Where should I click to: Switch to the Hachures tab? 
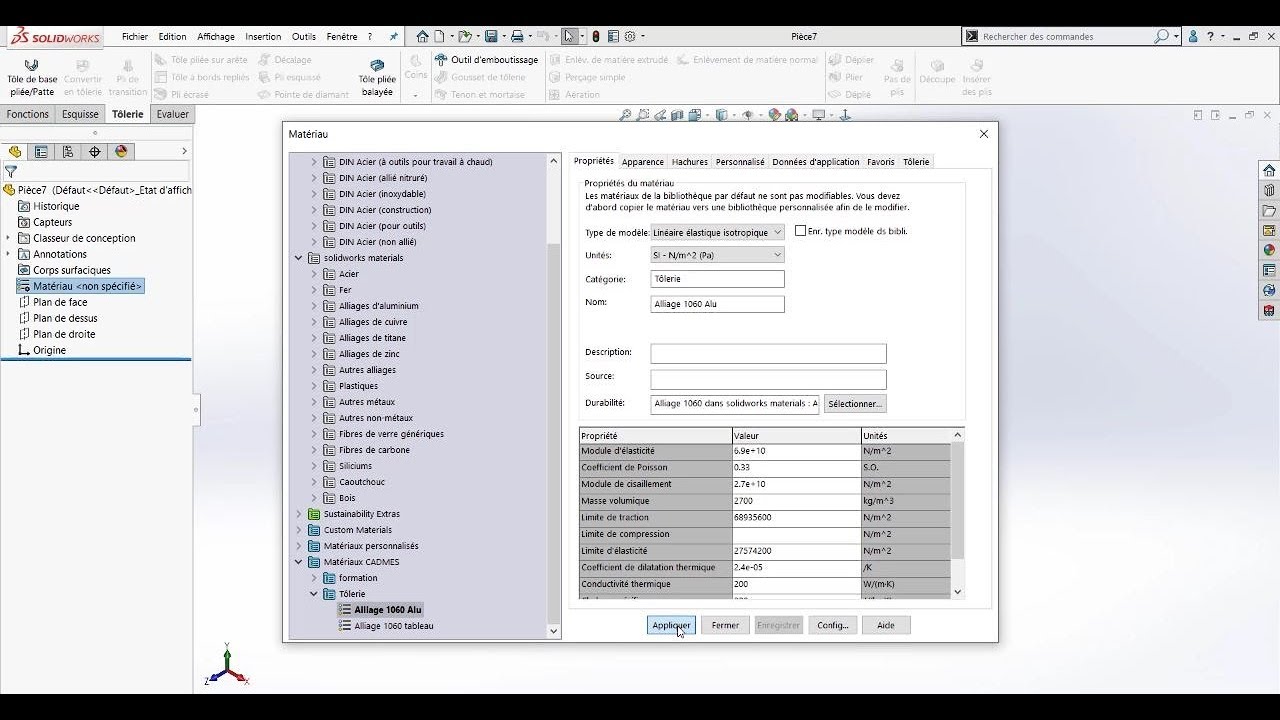pos(690,162)
